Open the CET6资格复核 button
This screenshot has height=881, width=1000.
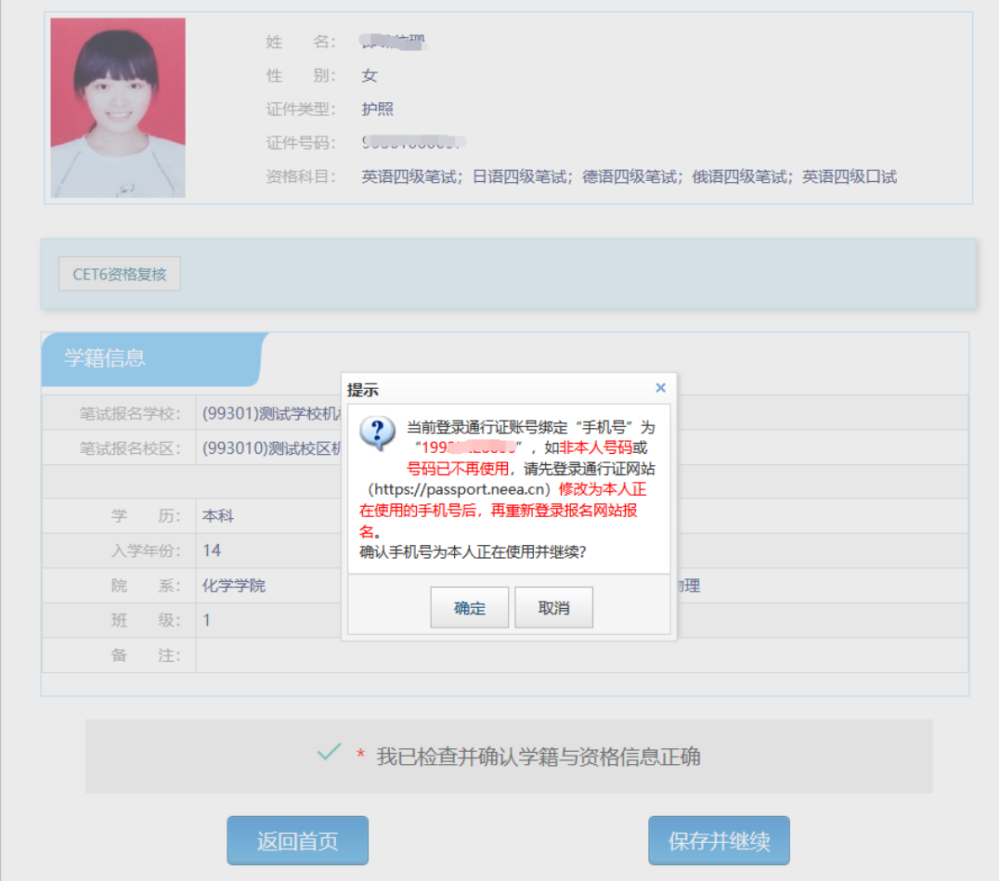[x=120, y=275]
